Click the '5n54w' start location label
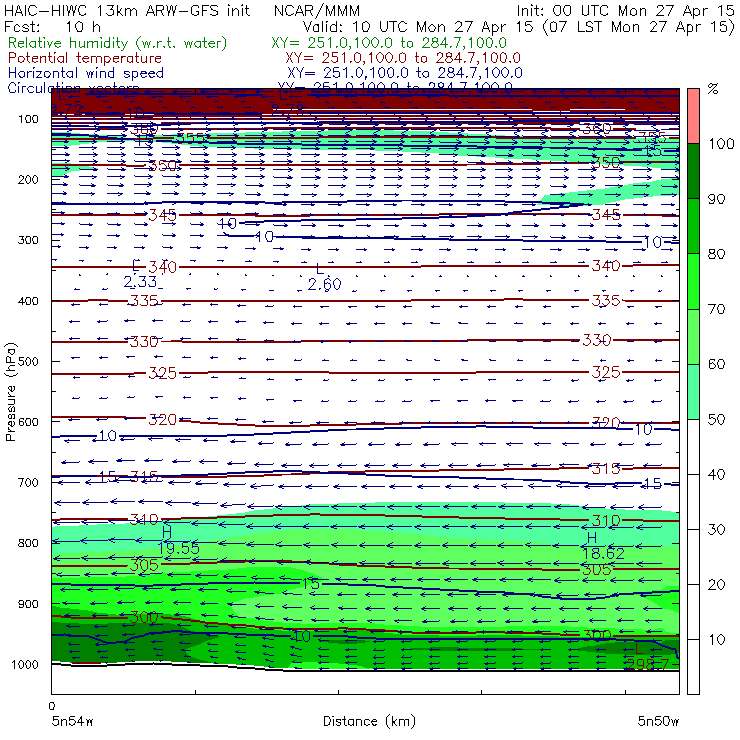This screenshot has height=740, width=740. click(x=72, y=721)
